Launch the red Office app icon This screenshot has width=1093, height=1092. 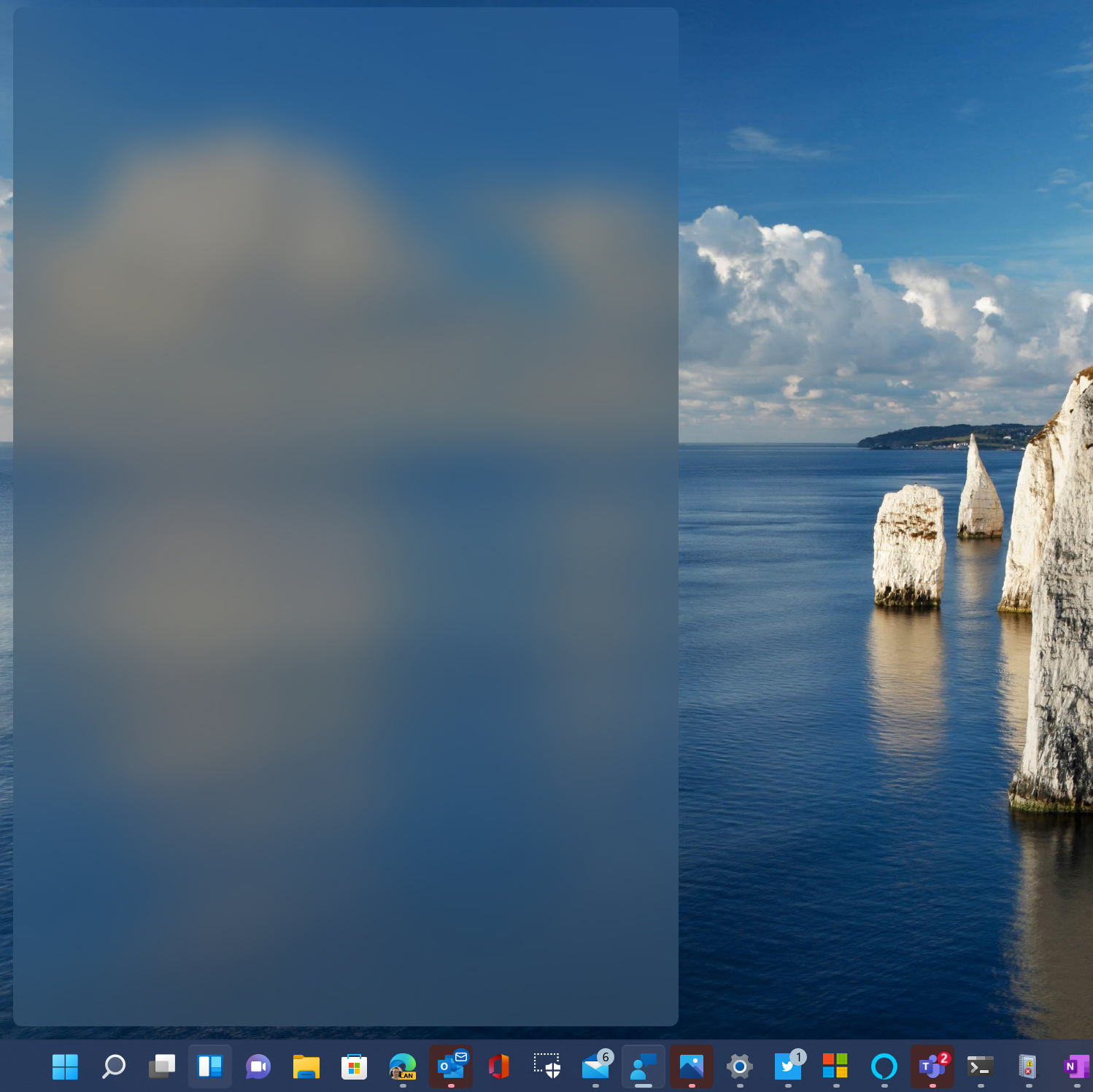[499, 1066]
